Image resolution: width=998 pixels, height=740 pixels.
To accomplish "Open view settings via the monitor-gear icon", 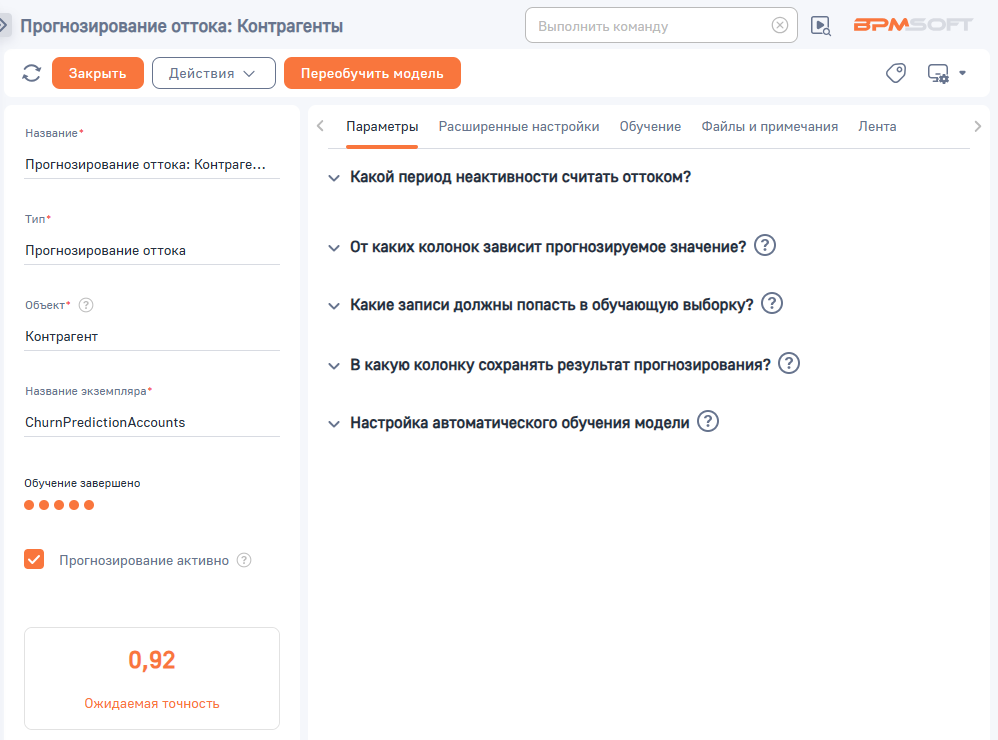I will pos(938,73).
